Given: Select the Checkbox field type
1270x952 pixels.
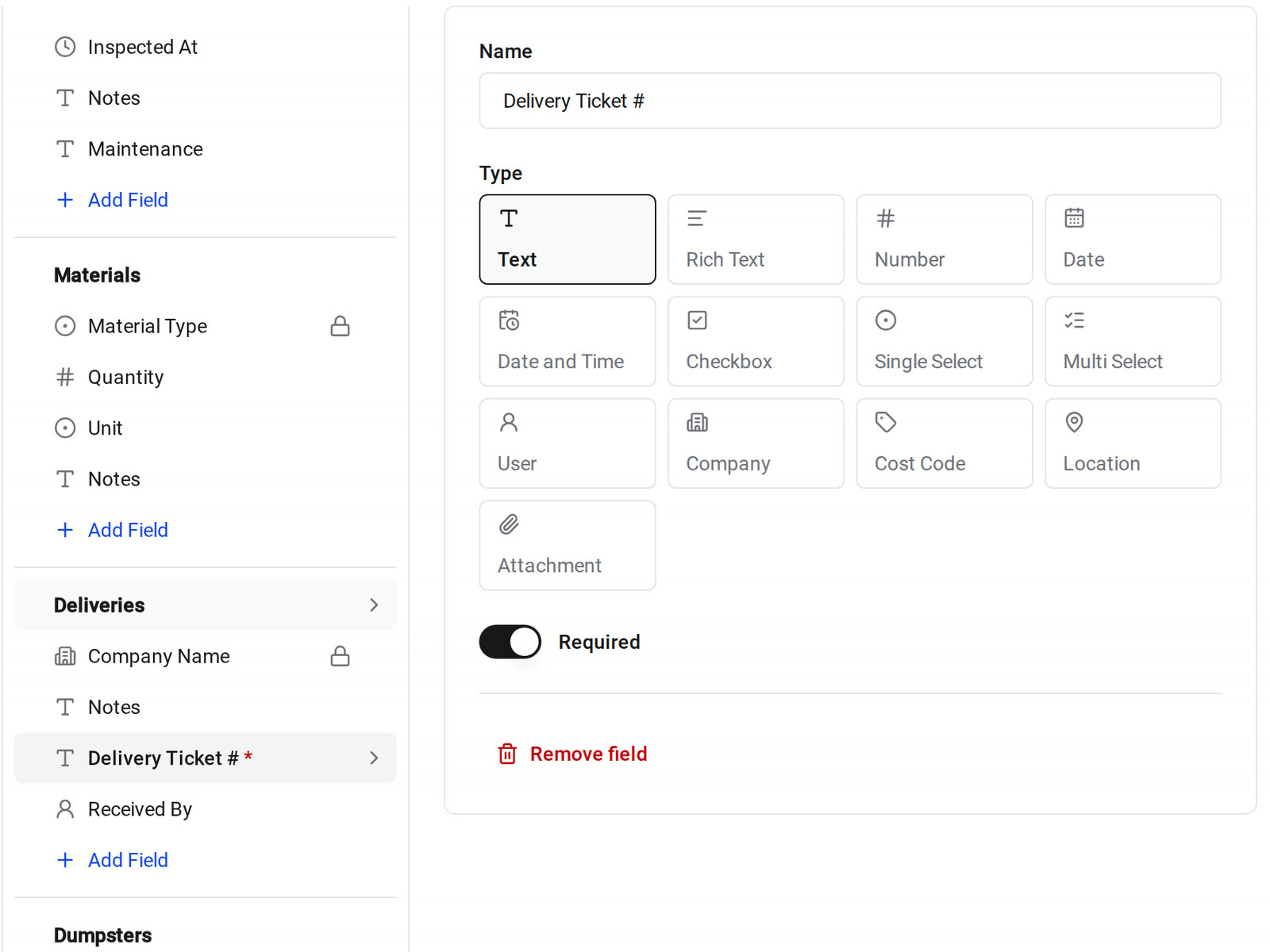Looking at the screenshot, I should [756, 341].
